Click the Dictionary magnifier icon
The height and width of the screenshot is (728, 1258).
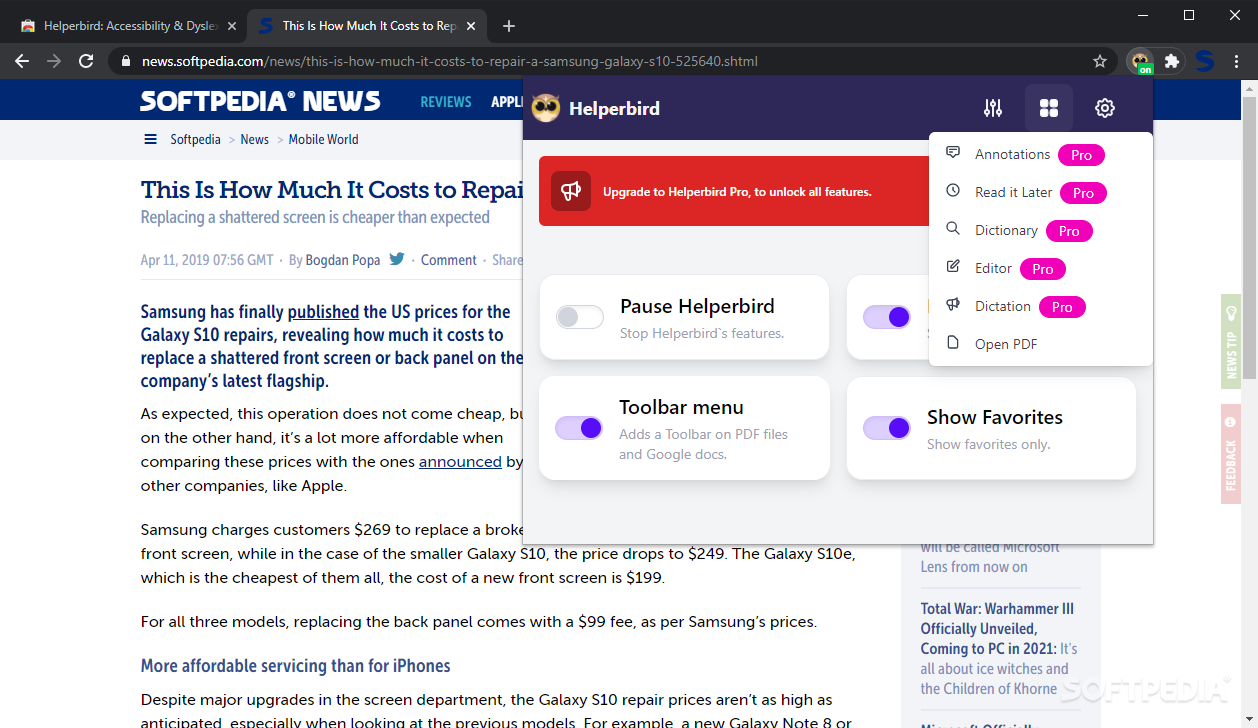(x=953, y=229)
